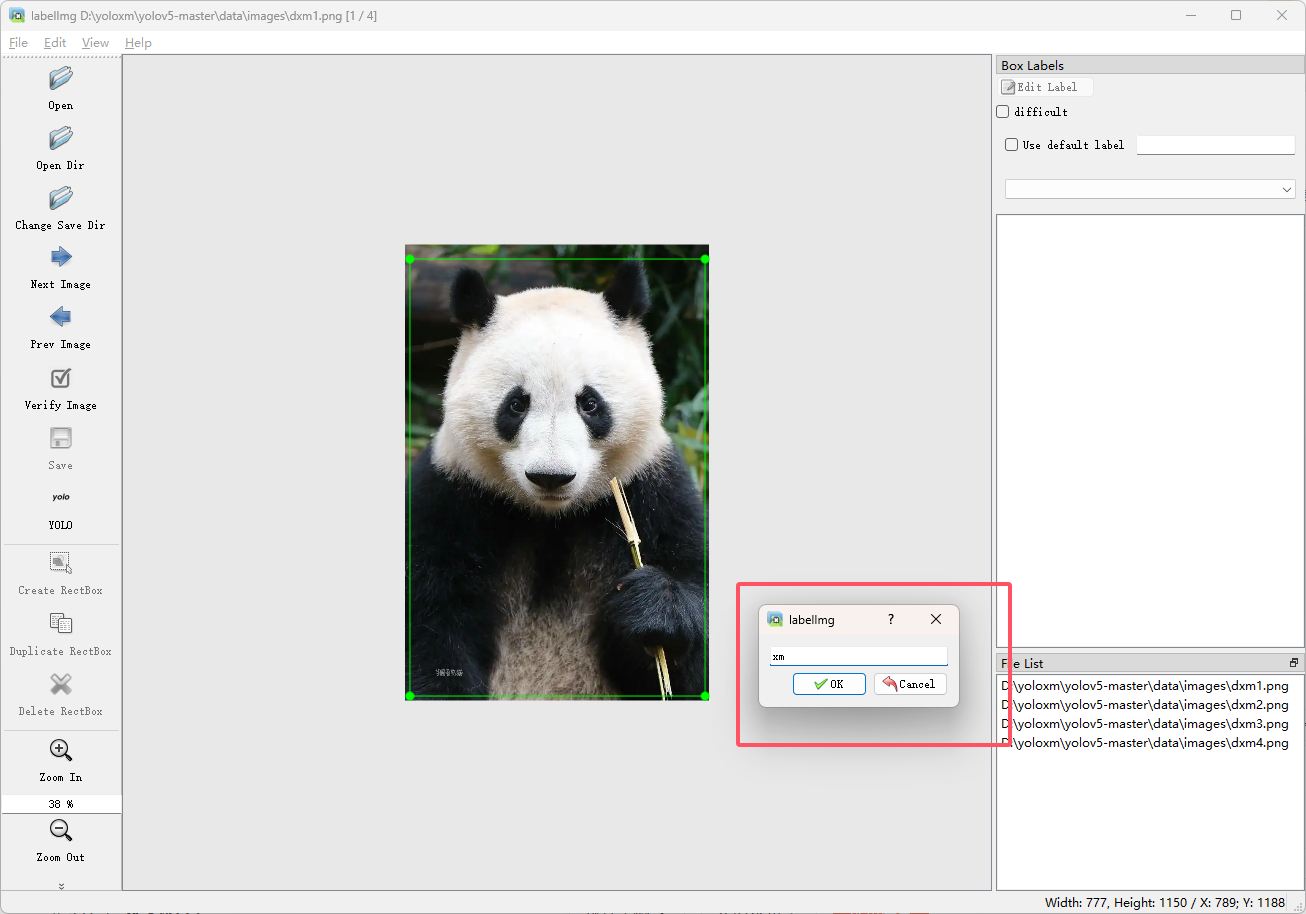1306x914 pixels.
Task: Go to Next Image arrow
Action: [61, 257]
